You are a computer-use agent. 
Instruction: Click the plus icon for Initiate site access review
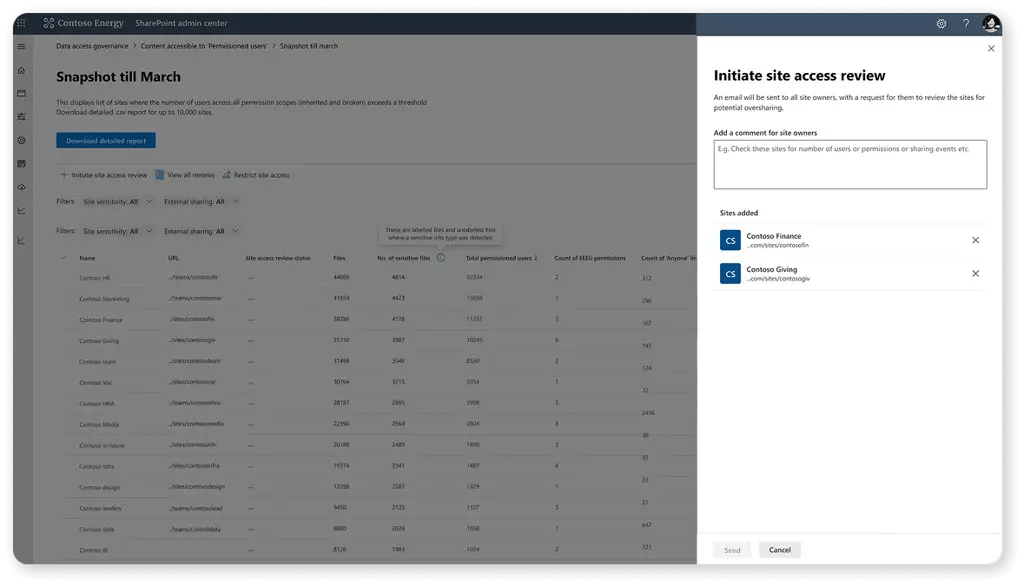[x=63, y=175]
